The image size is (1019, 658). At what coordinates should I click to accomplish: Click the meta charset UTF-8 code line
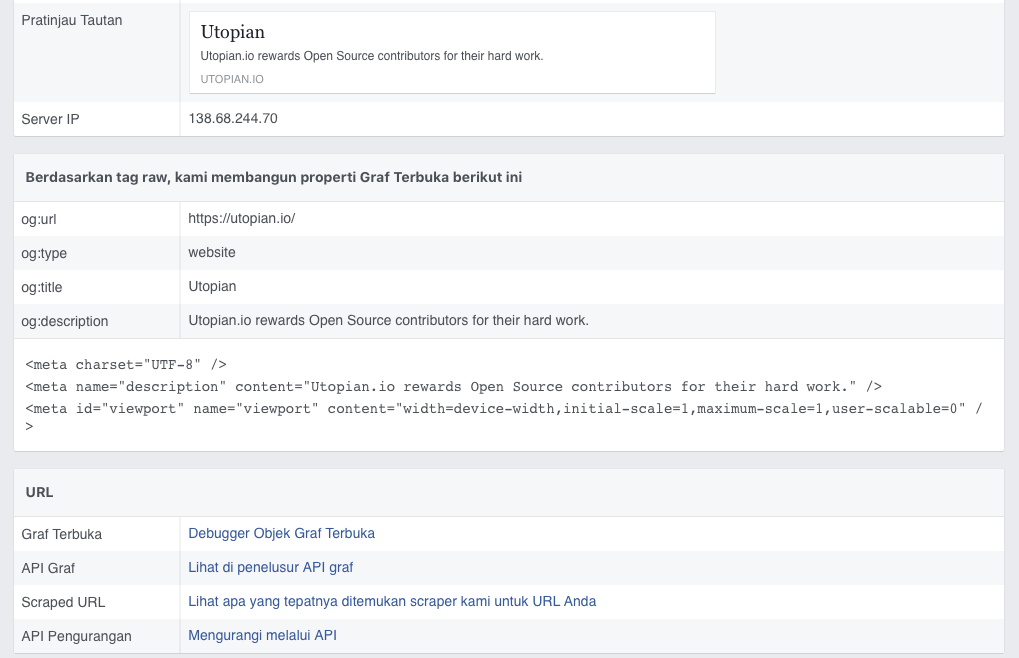[x=126, y=365]
